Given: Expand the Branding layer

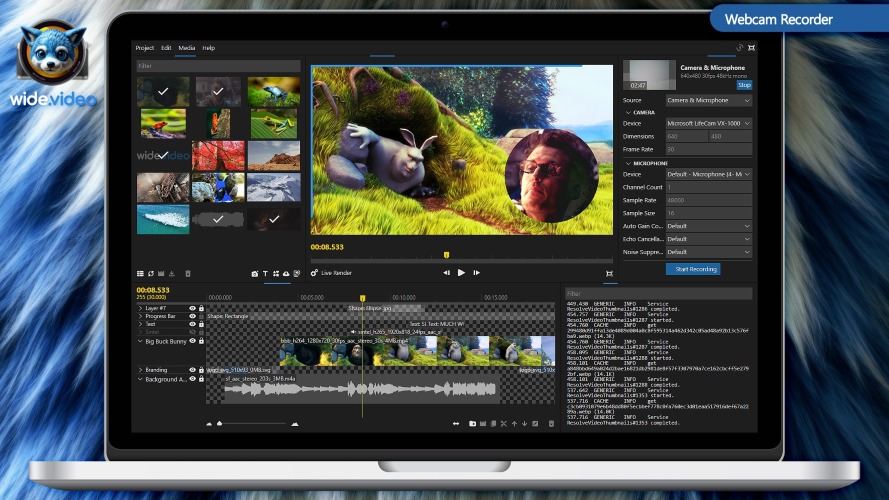Looking at the screenshot, I should coord(140,370).
